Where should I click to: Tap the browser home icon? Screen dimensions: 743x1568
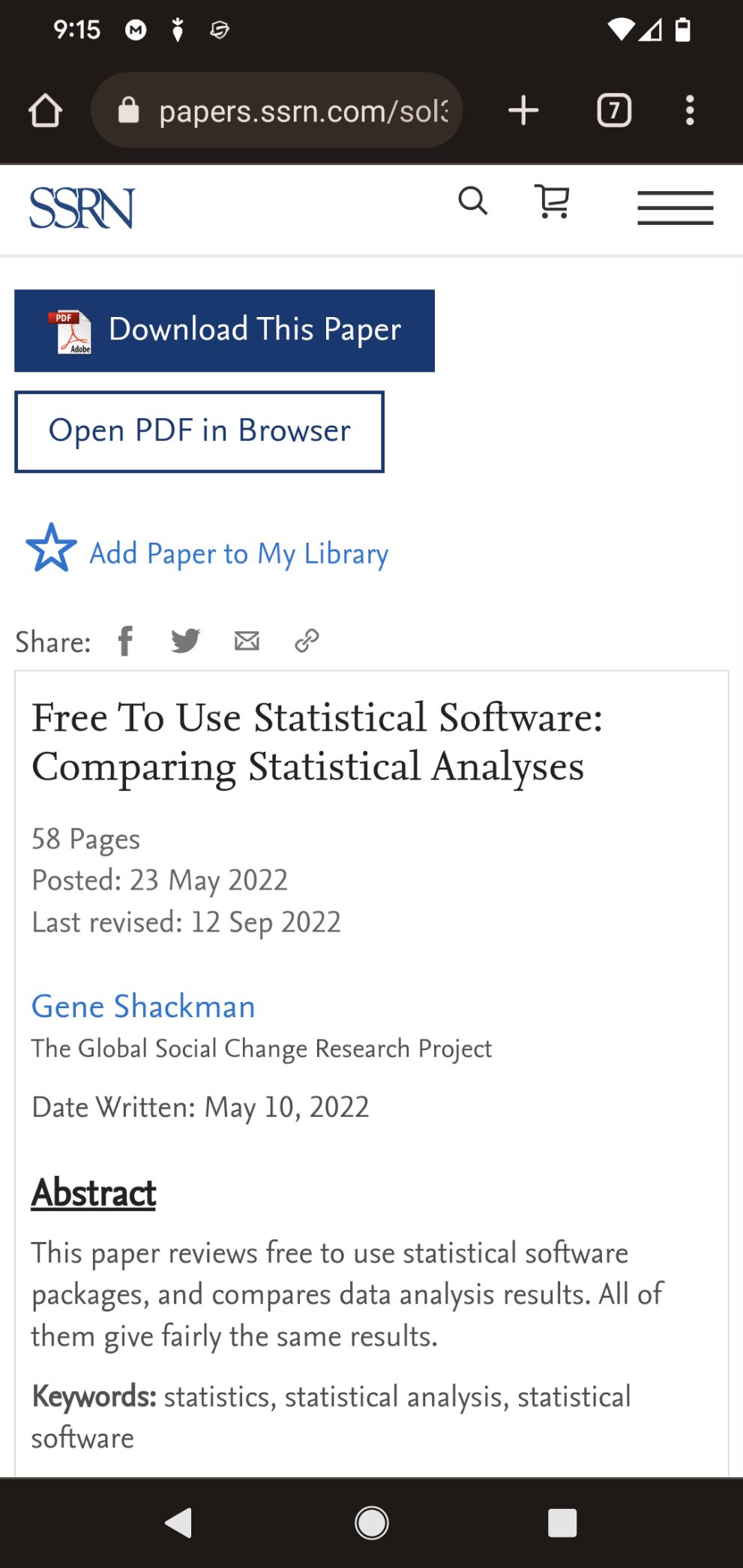(45, 111)
